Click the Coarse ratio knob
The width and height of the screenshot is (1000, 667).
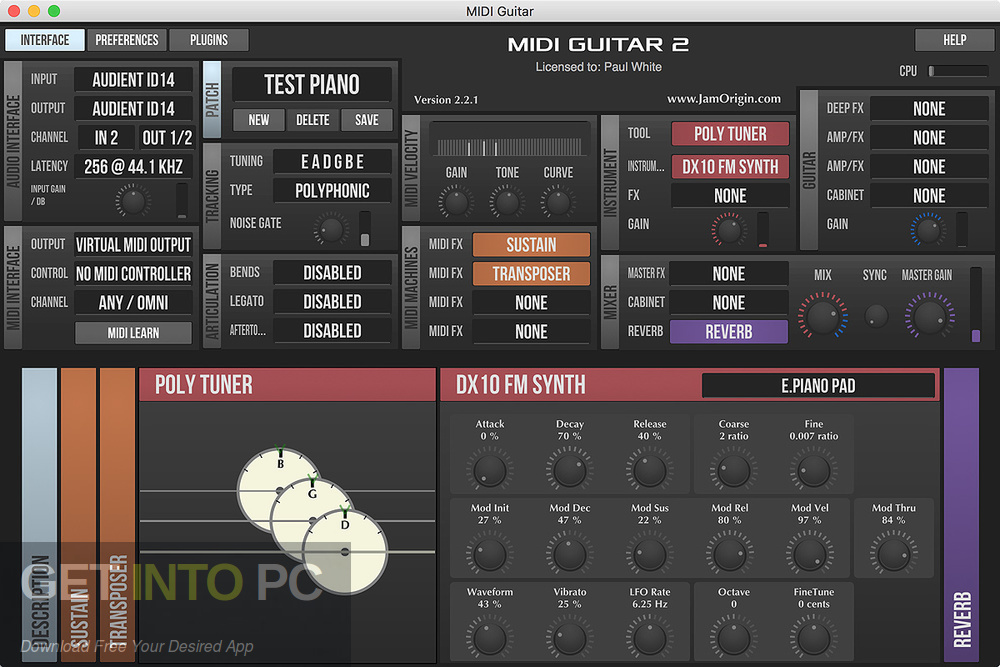pos(733,471)
